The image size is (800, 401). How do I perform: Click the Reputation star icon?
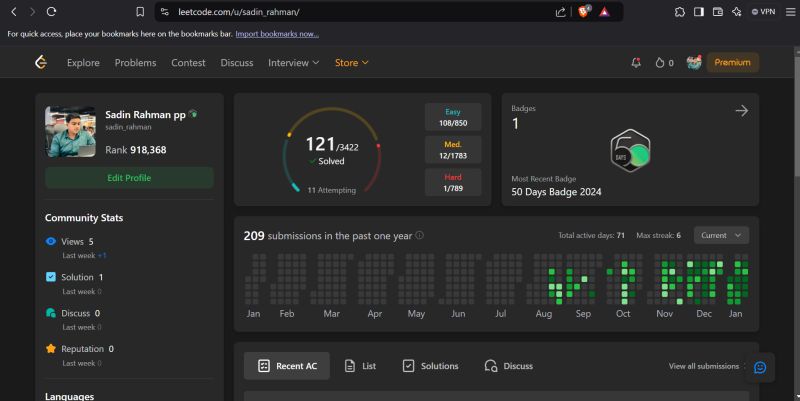coord(51,348)
